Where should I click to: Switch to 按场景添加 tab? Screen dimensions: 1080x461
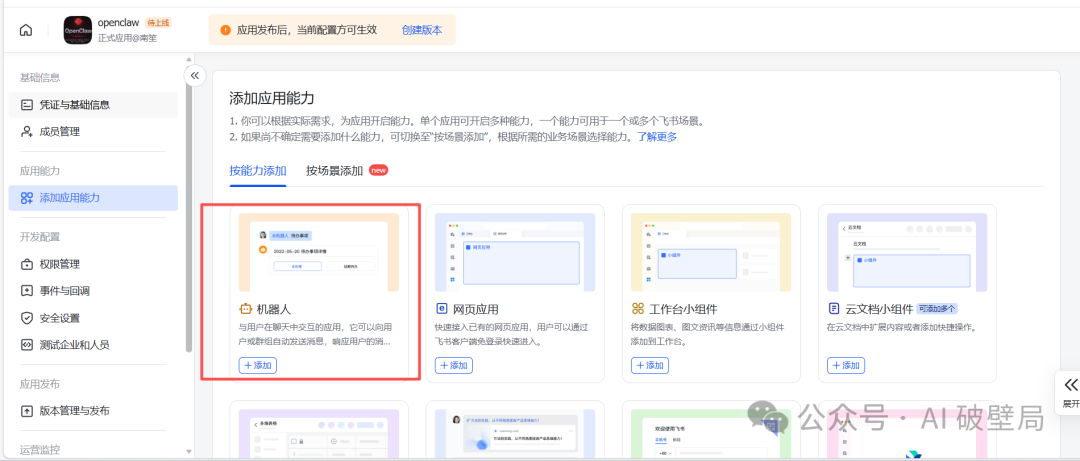[x=334, y=171]
